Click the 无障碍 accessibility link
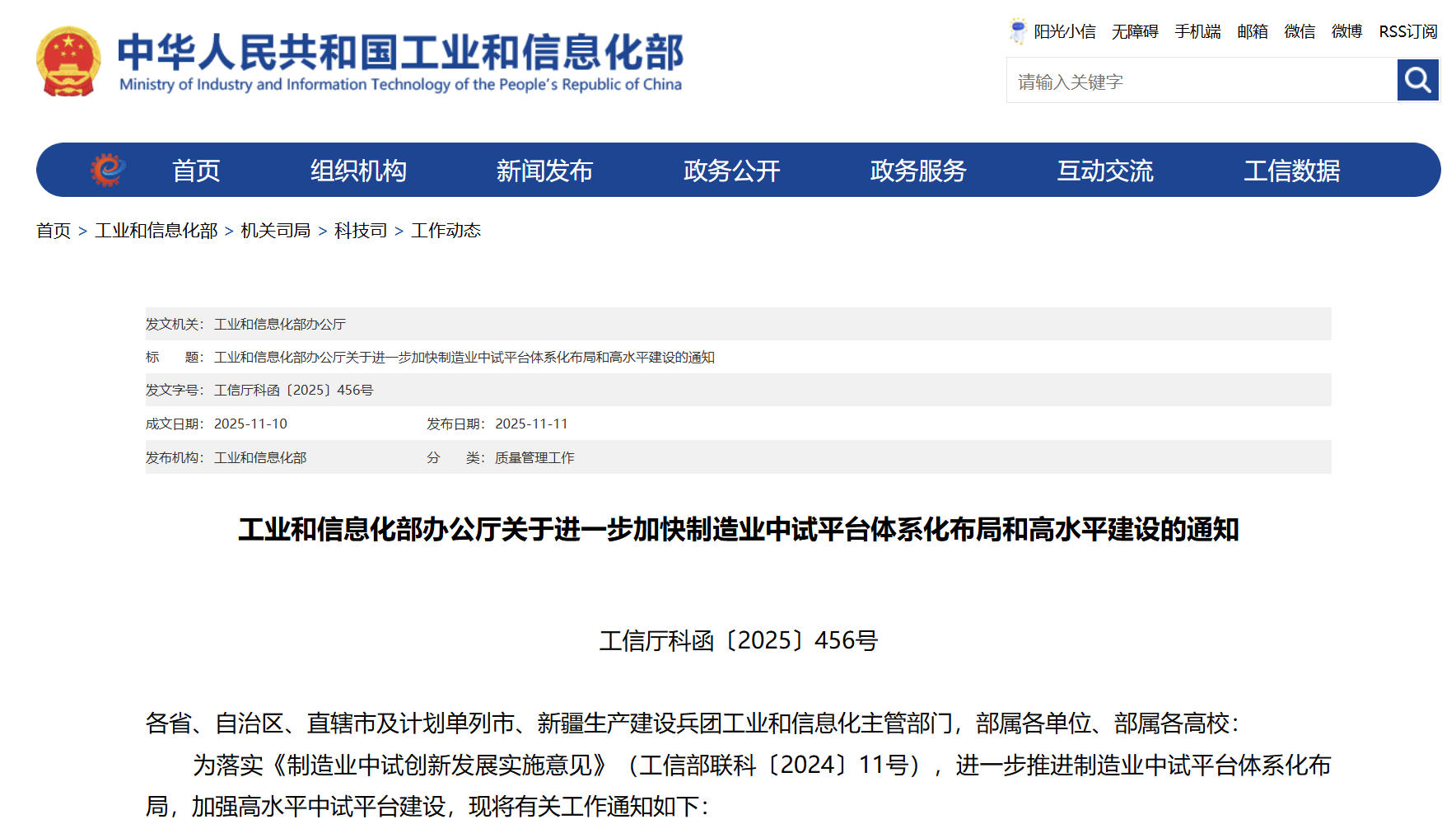This screenshot has height=824, width=1456. [1135, 31]
